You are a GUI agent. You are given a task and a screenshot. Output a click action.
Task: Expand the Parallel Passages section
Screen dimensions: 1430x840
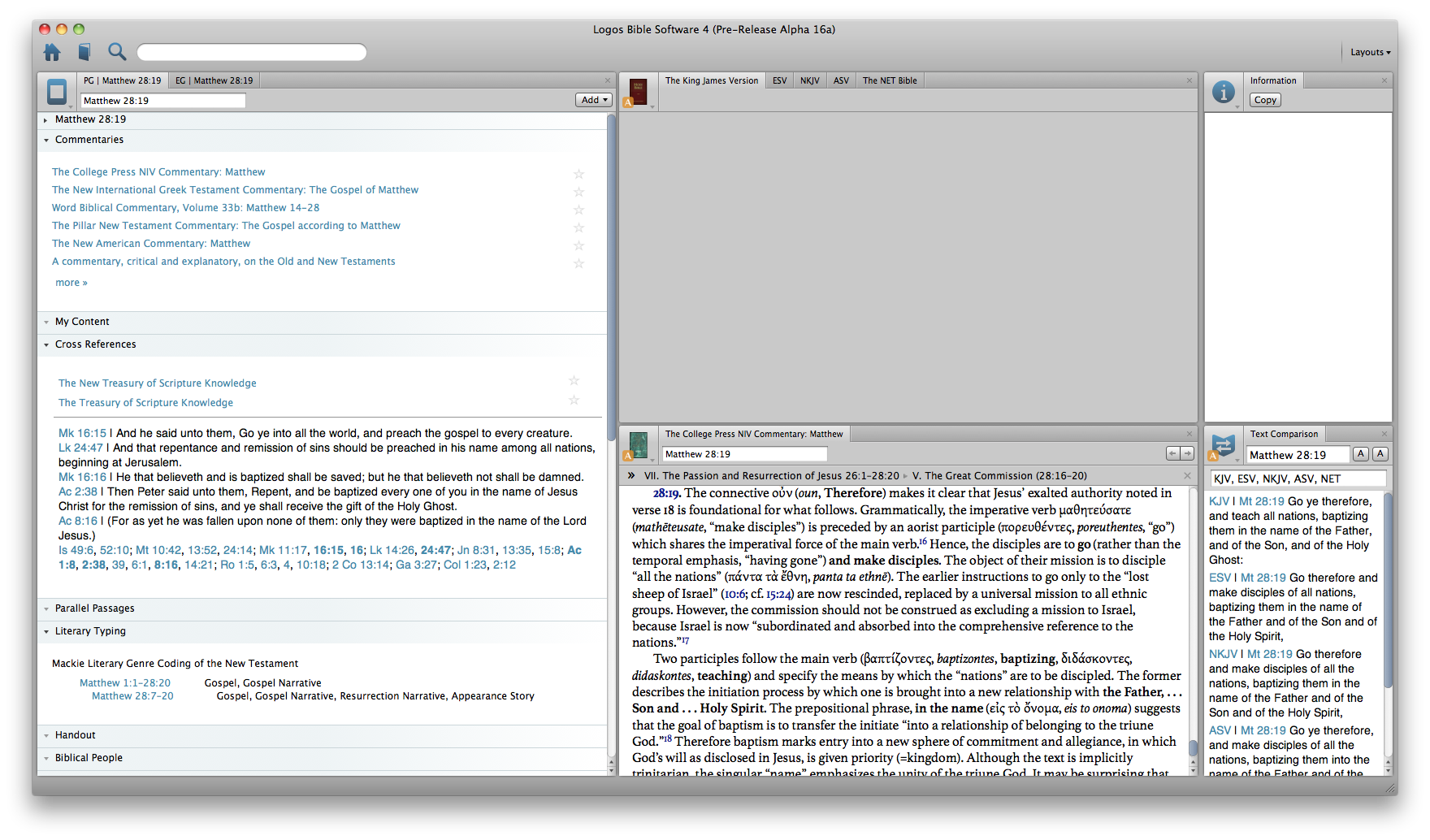coord(46,608)
